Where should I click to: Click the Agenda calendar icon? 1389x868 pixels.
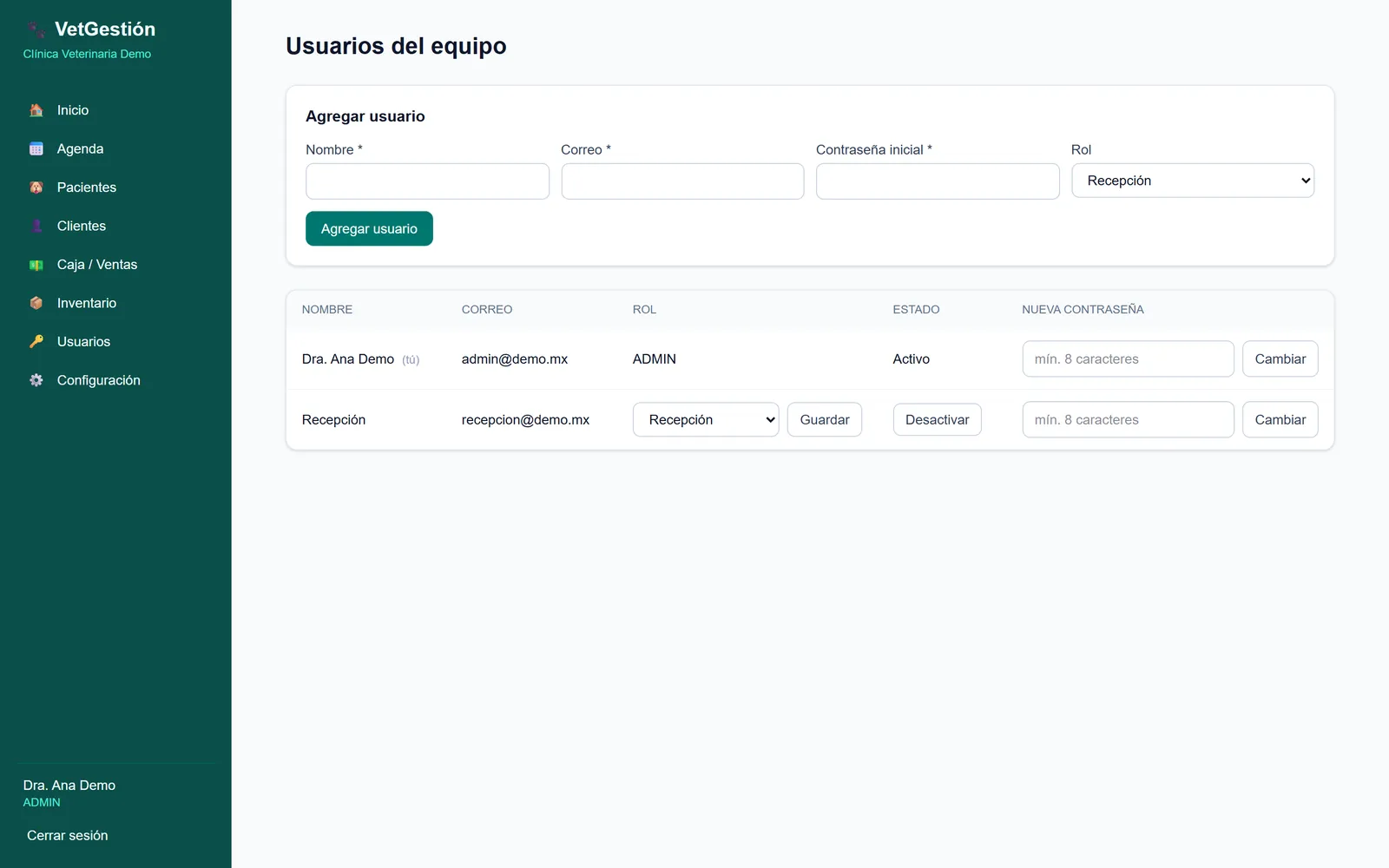pyautogui.click(x=36, y=148)
